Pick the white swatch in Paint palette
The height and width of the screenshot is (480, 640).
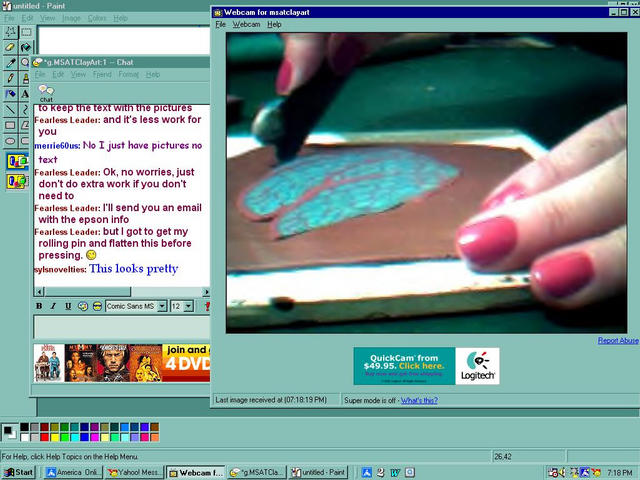[24, 437]
